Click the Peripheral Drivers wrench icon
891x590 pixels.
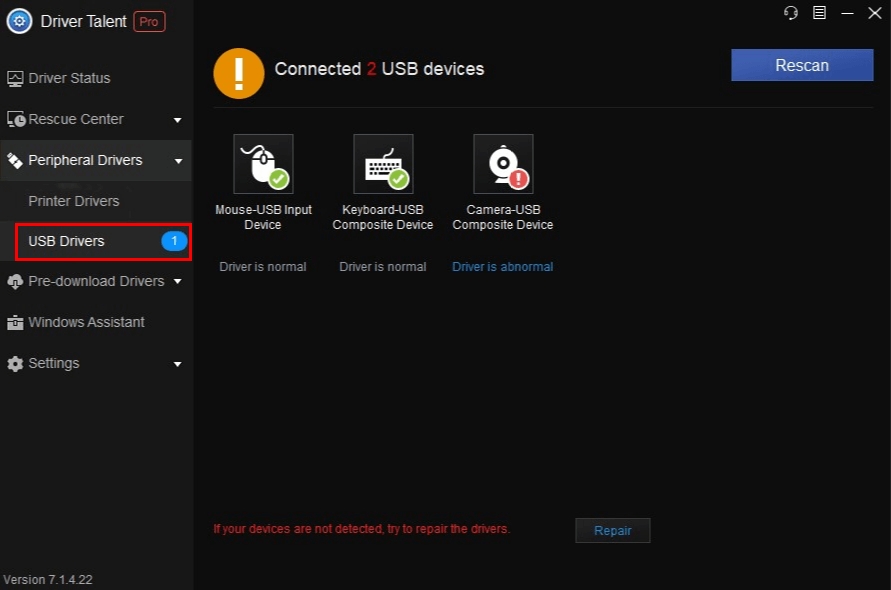pyautogui.click(x=13, y=160)
